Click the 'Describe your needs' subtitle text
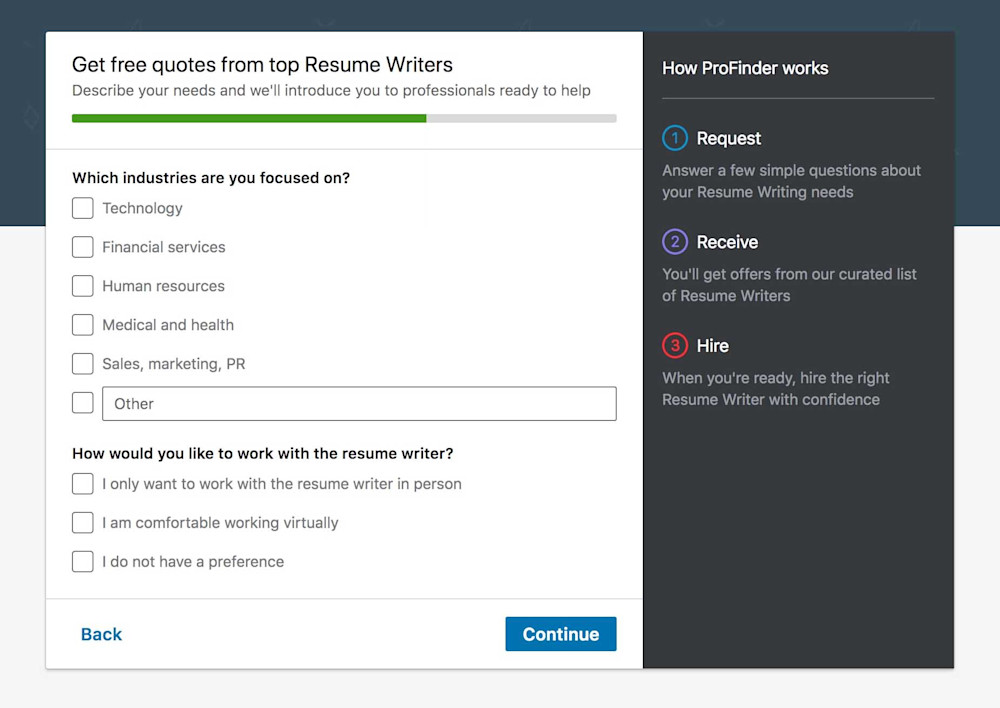 point(331,91)
